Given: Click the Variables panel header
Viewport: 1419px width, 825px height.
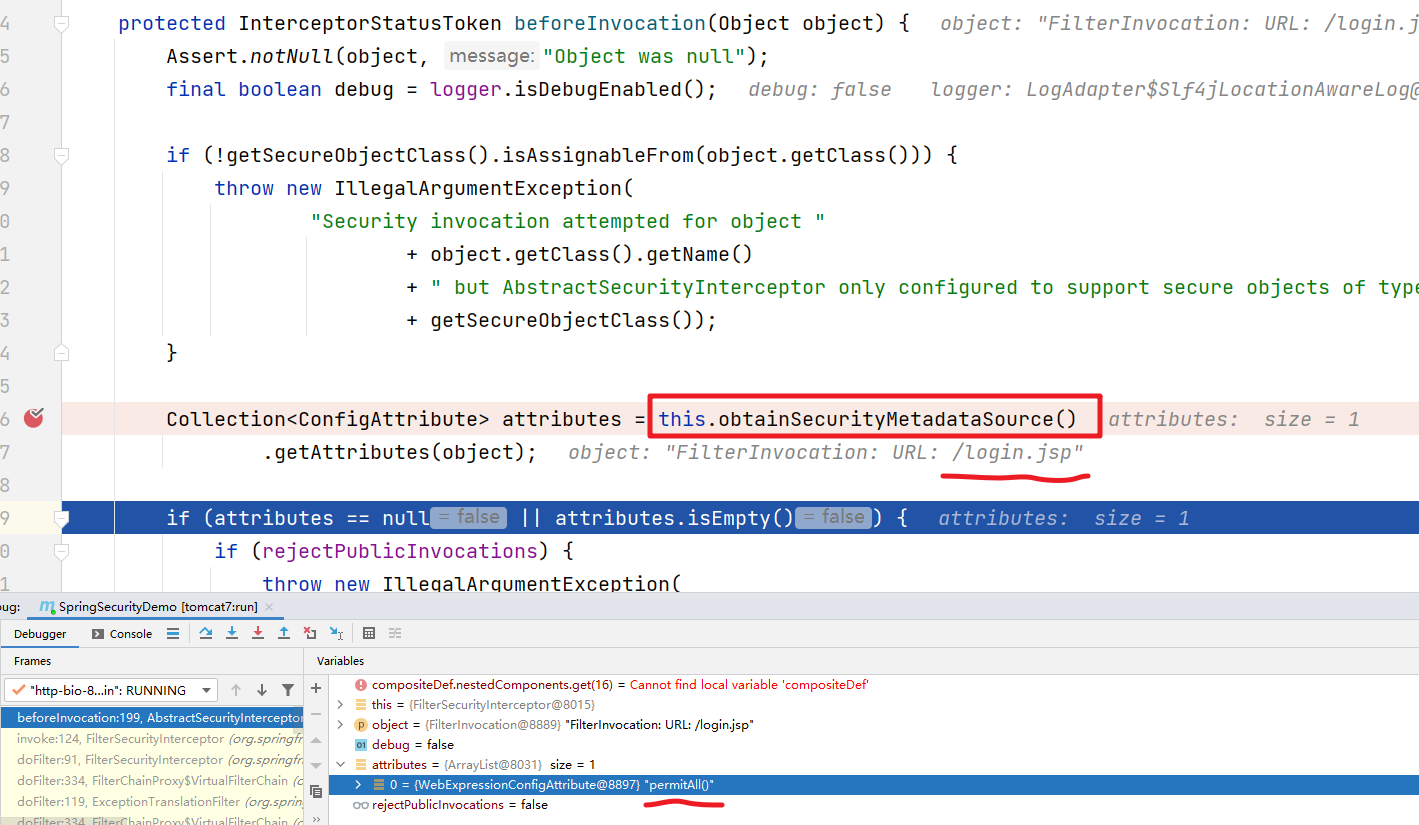Looking at the screenshot, I should pos(341,661).
